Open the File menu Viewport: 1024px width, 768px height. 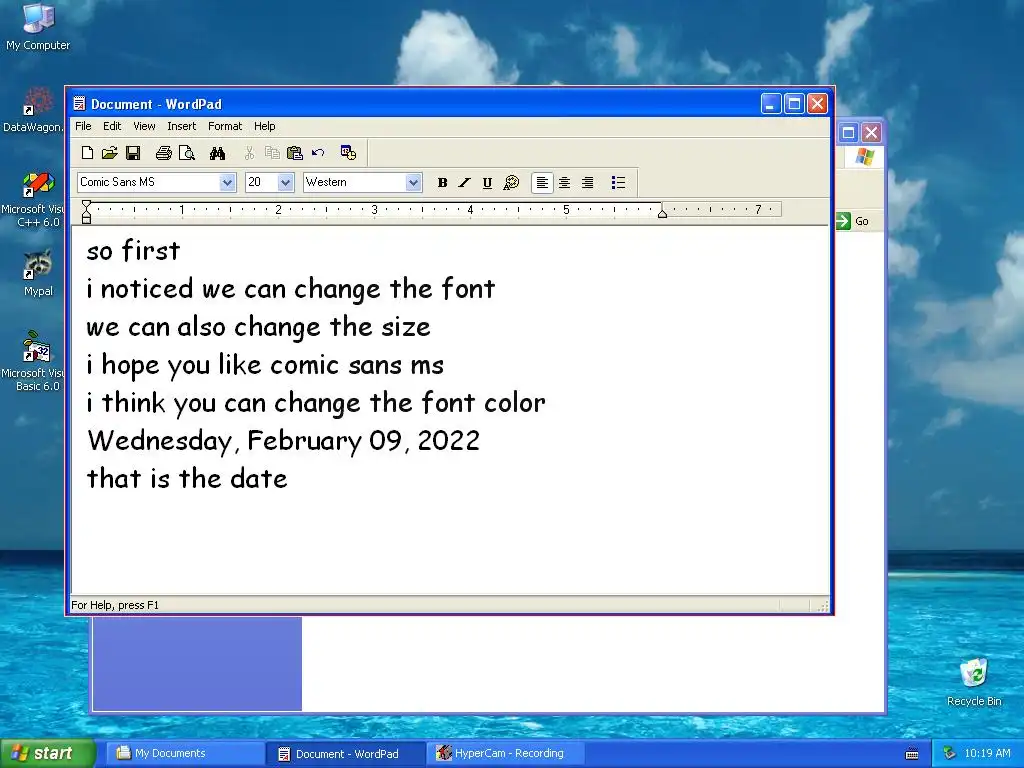(x=83, y=126)
